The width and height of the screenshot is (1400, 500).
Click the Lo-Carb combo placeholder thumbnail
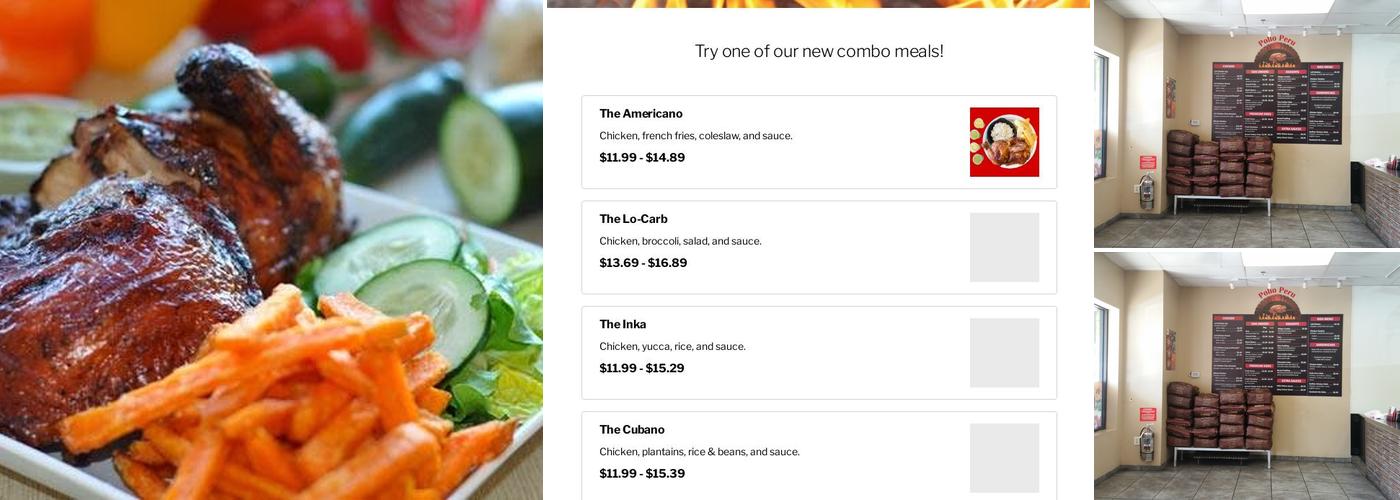[1004, 247]
